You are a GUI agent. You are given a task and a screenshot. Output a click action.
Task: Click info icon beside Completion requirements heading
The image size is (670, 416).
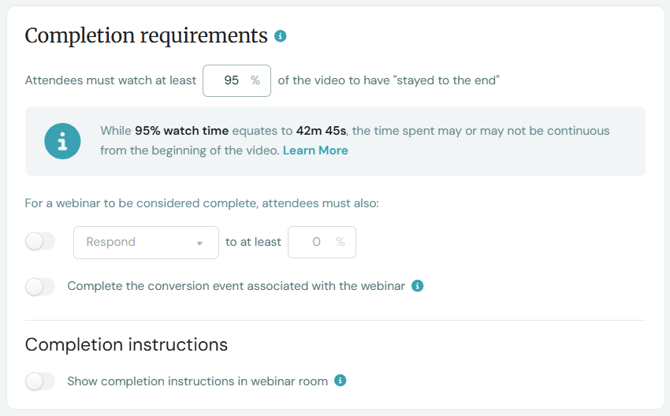click(280, 36)
